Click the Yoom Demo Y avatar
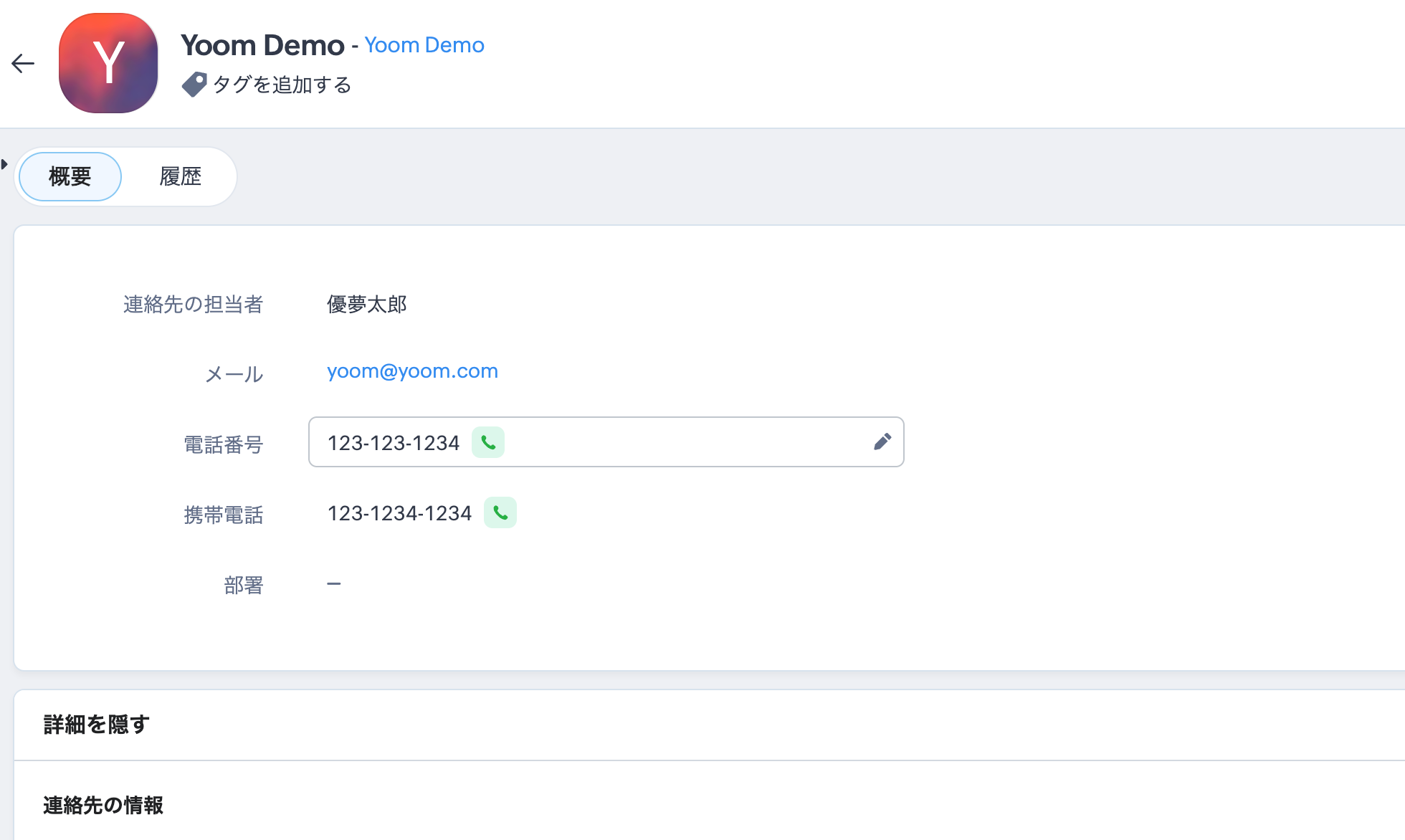 tap(108, 63)
